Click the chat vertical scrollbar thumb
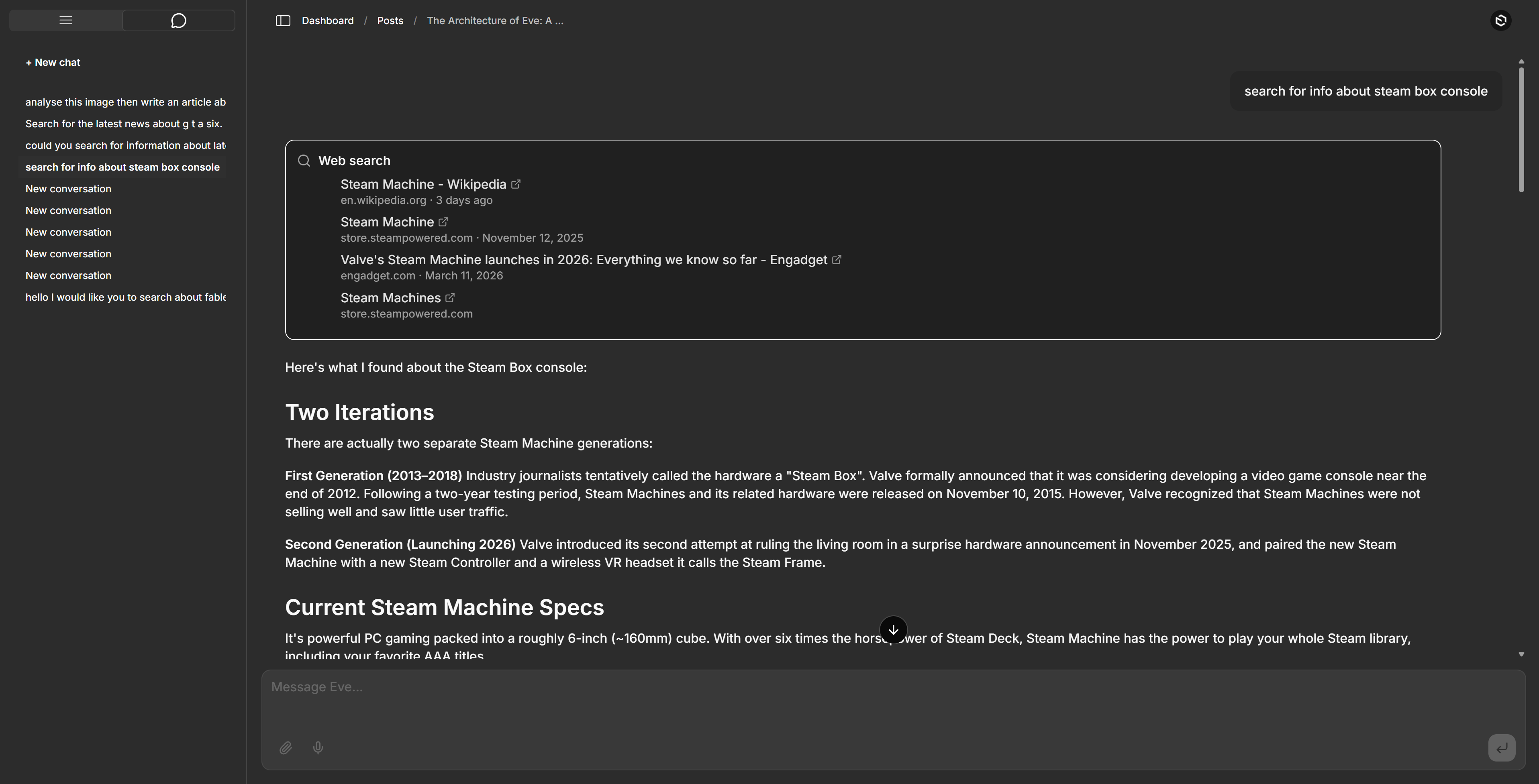Screen dimensions: 1539x784 click(1521, 130)
